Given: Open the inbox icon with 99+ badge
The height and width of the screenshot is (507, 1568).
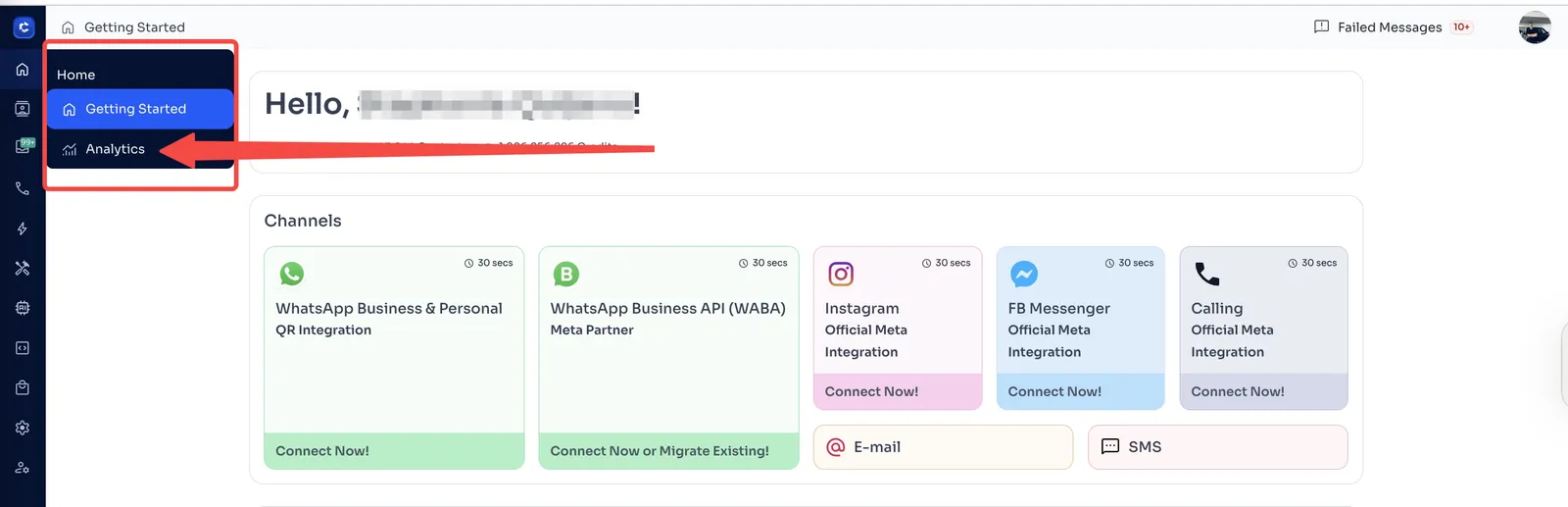Looking at the screenshot, I should pos(23,147).
